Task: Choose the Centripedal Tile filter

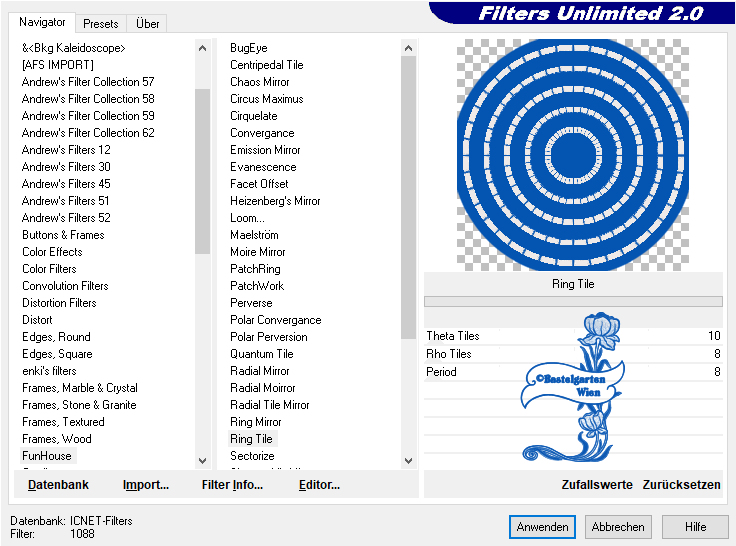Action: coord(267,65)
